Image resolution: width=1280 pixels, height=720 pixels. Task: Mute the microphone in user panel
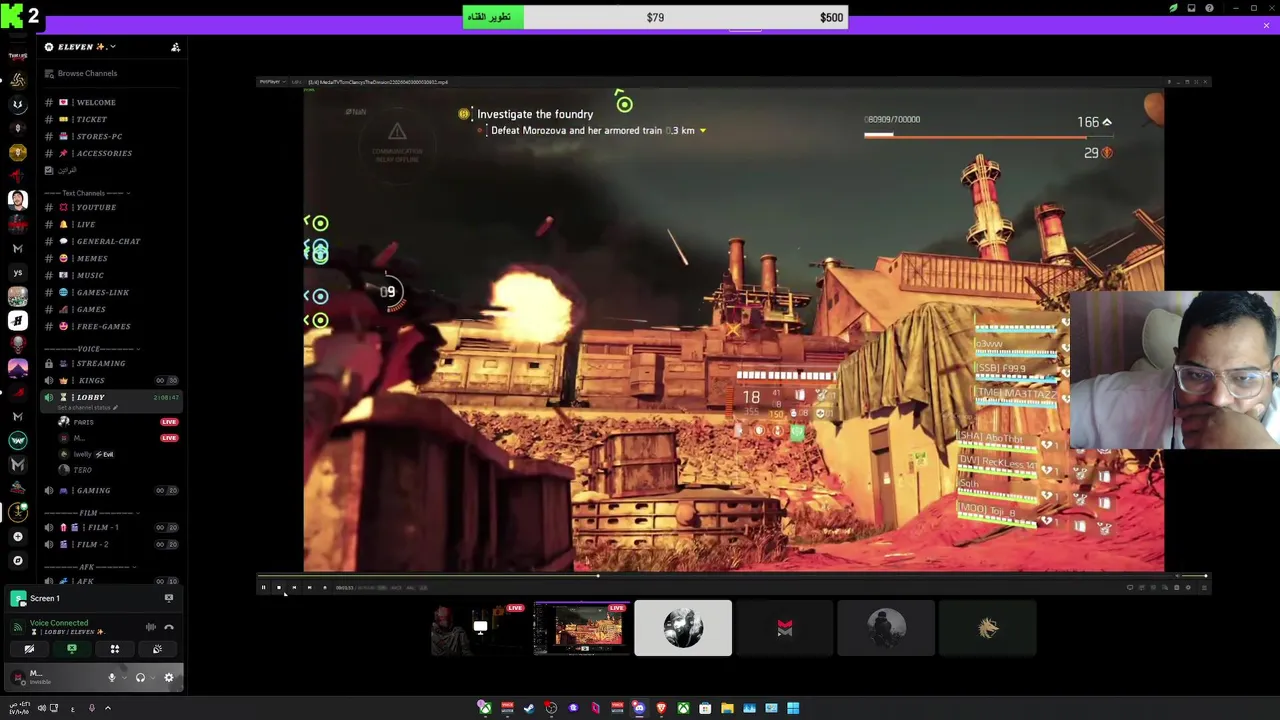(111, 678)
